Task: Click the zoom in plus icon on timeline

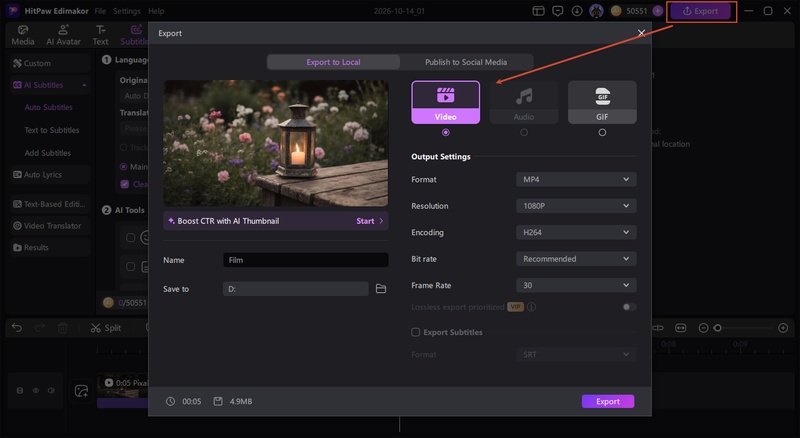Action: 783,328
